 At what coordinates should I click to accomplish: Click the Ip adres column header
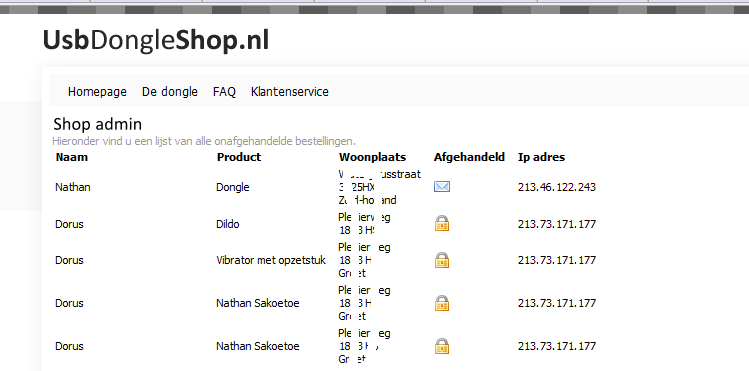[541, 157]
